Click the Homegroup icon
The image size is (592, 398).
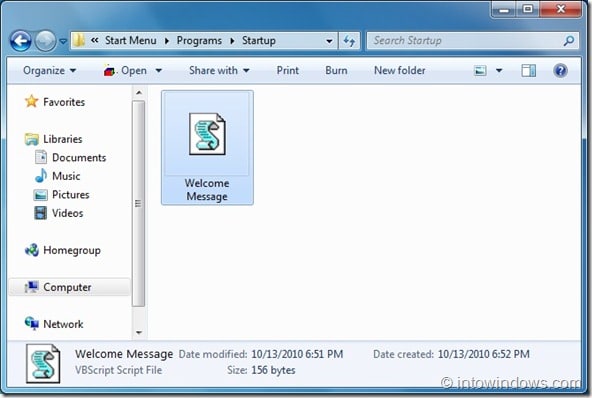32,250
